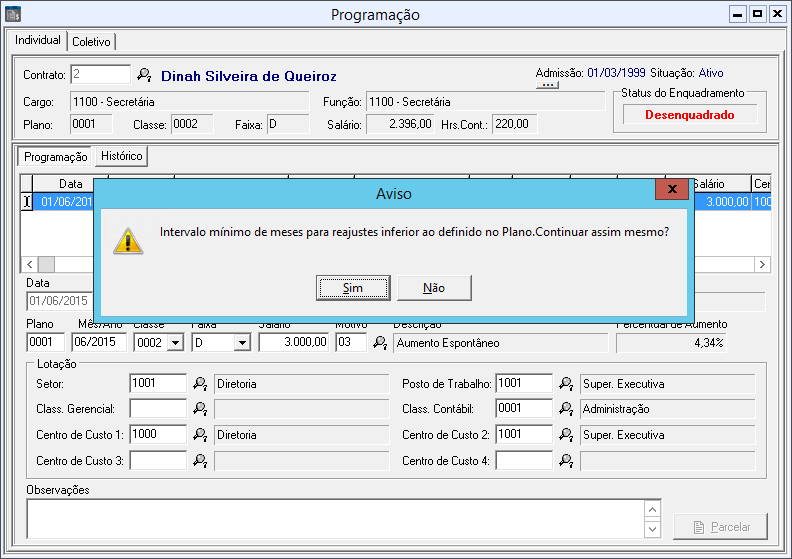Expand the Classe dropdown arrow
The image size is (792, 559).
[x=175, y=343]
